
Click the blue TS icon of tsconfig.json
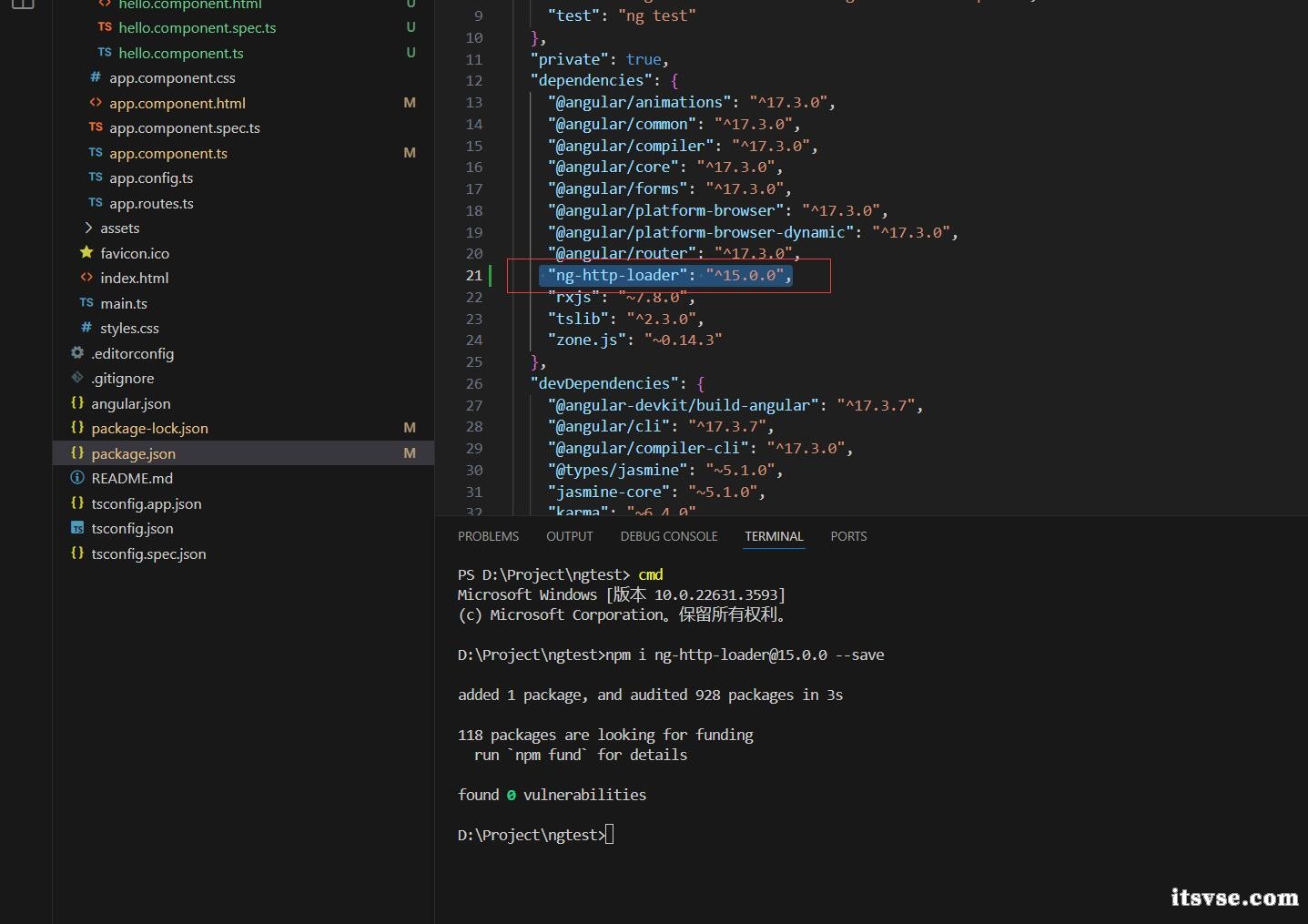77,528
